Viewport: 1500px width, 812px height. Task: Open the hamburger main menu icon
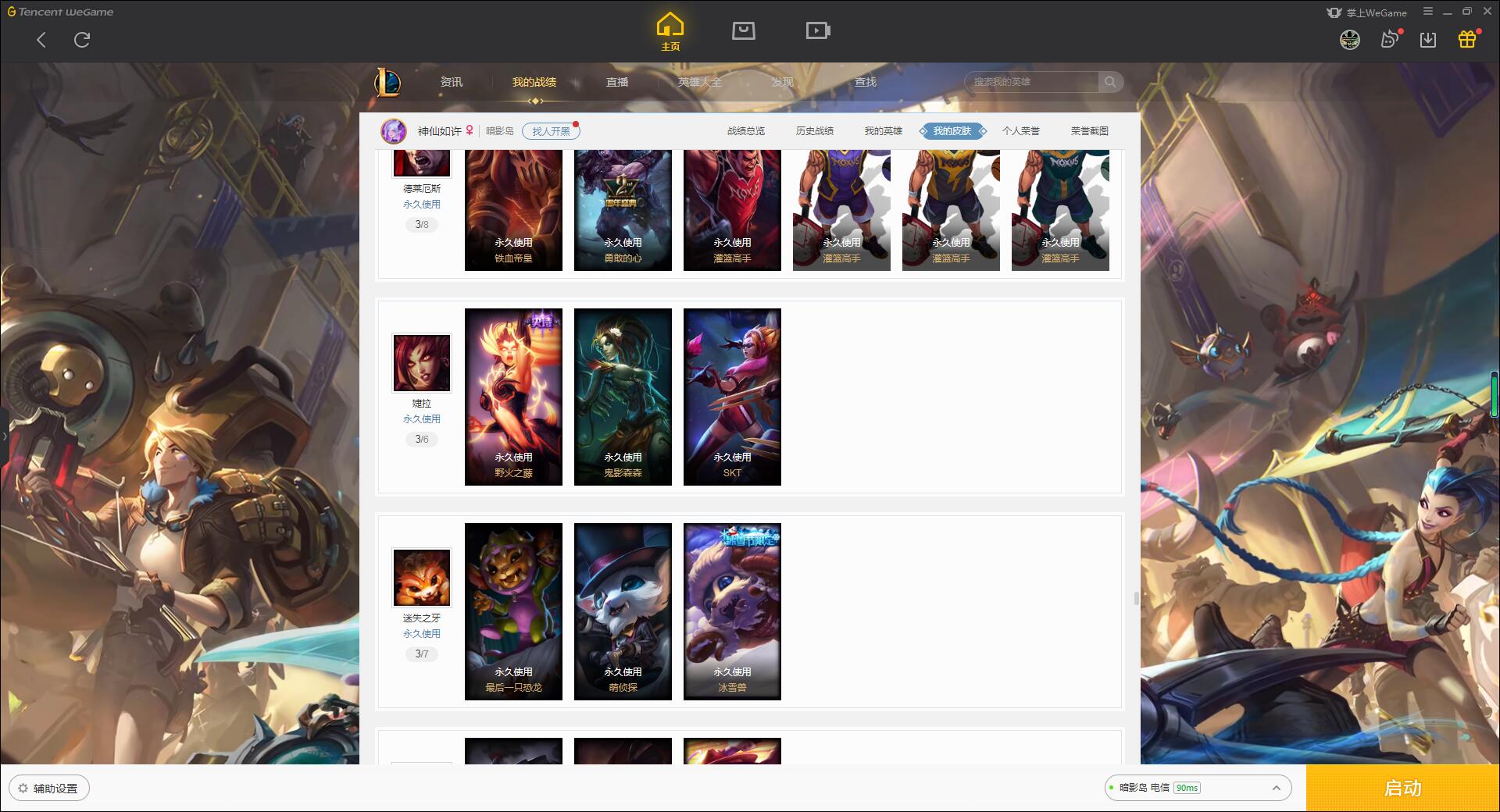pyautogui.click(x=1428, y=12)
